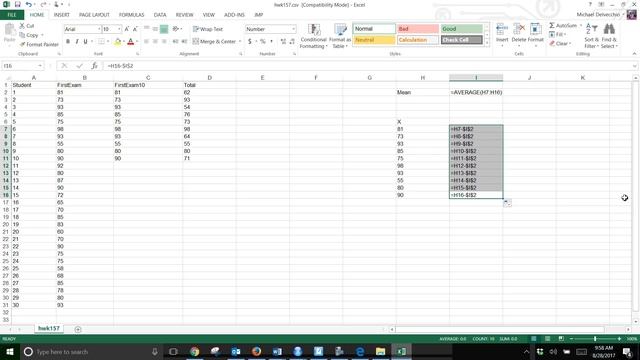Toggle Italic formatting
640x360 pixels.
coord(77,41)
